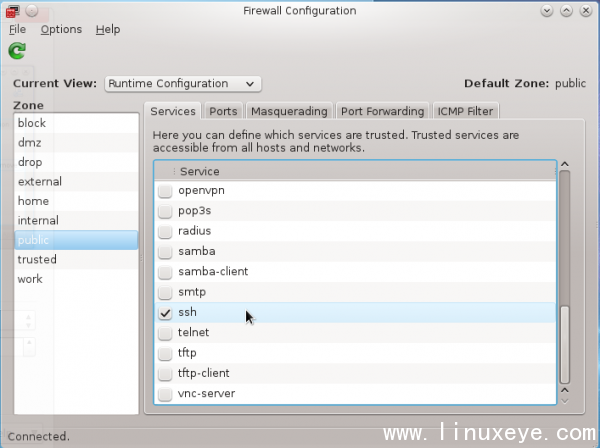The height and width of the screenshot is (448, 600).
Task: Enable the radius service checkbox
Action: coord(165,231)
